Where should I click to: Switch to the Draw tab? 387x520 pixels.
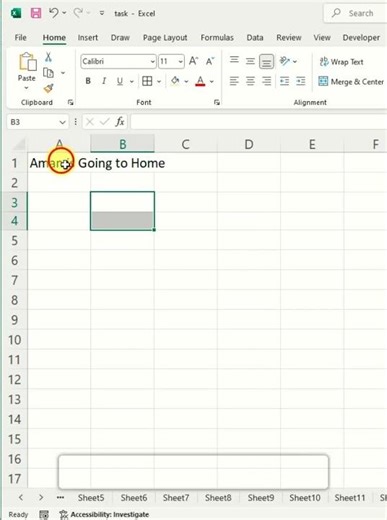click(x=120, y=37)
